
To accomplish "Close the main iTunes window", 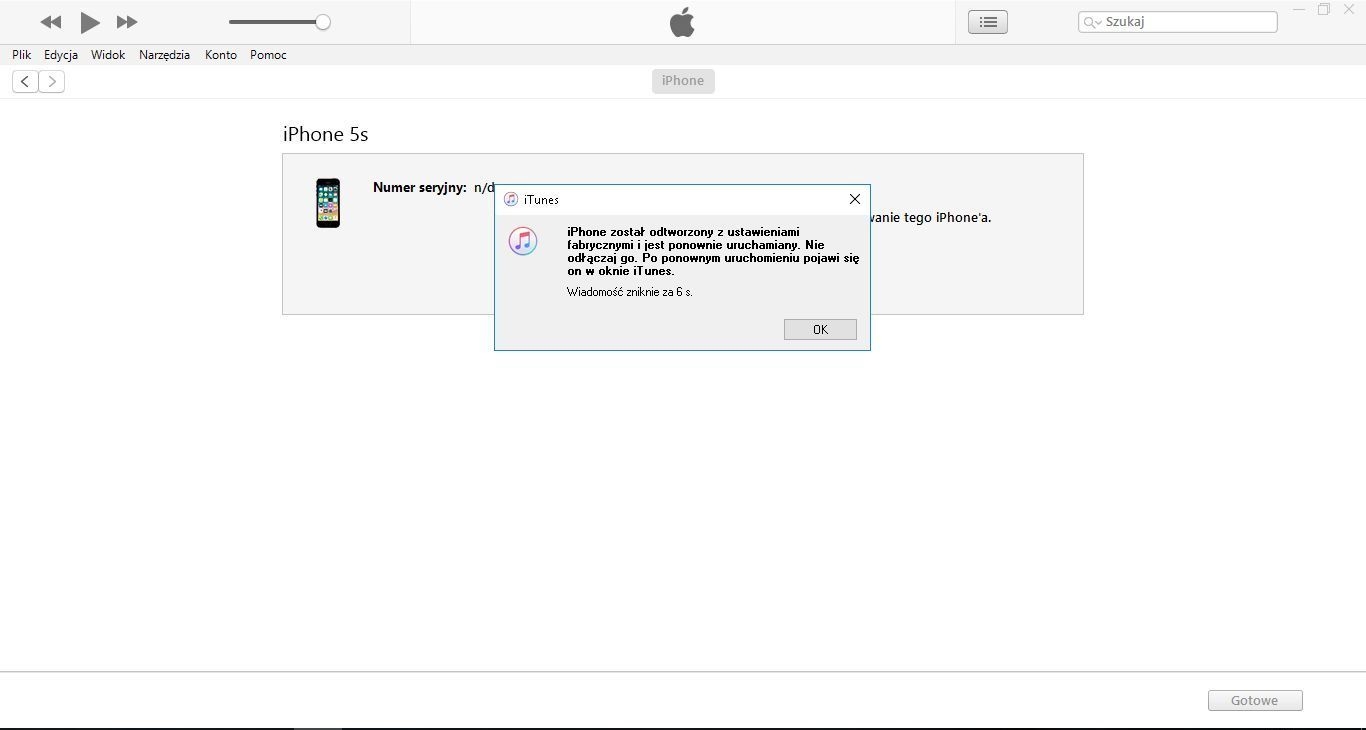I will pos(1349,10).
